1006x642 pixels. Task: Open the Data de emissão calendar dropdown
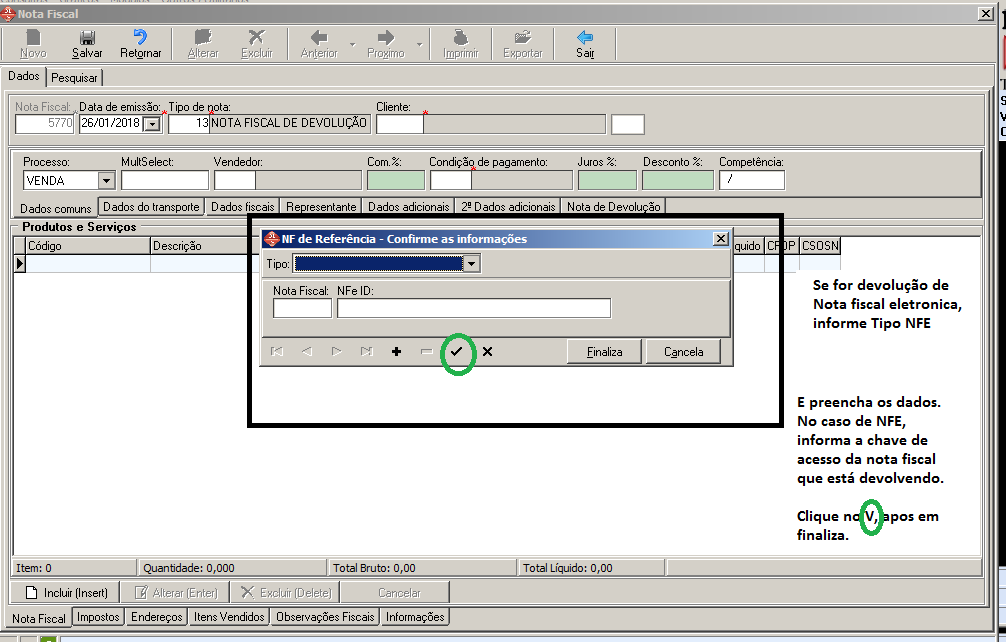point(152,124)
